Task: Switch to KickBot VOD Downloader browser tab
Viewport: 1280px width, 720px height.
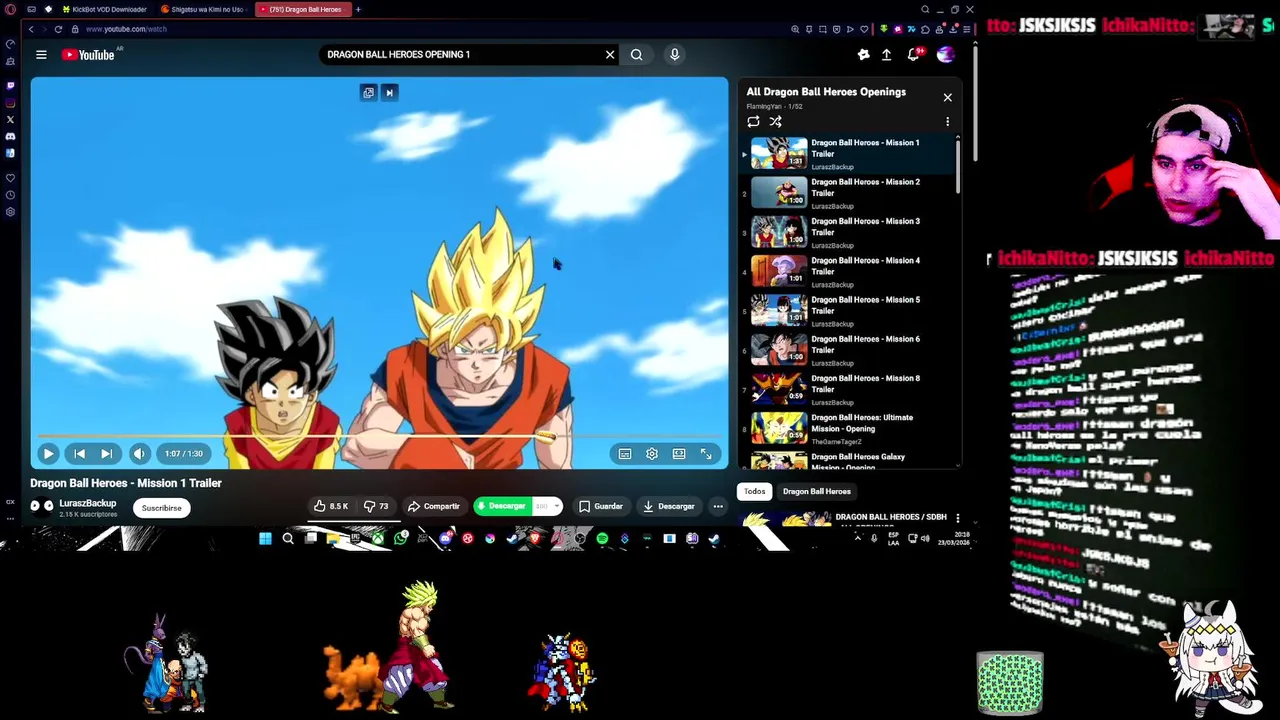Action: (x=103, y=9)
